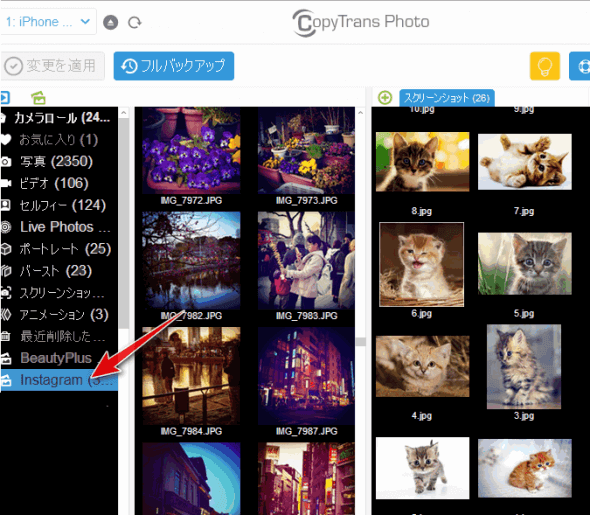This screenshot has height=515, width=590.
Task: Select kitten thumbnail 3.jpg
Action: [524, 367]
